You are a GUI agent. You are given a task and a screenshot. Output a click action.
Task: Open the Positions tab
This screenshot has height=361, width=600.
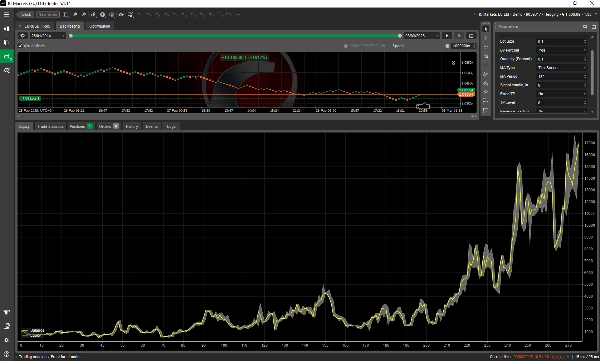tap(80, 126)
